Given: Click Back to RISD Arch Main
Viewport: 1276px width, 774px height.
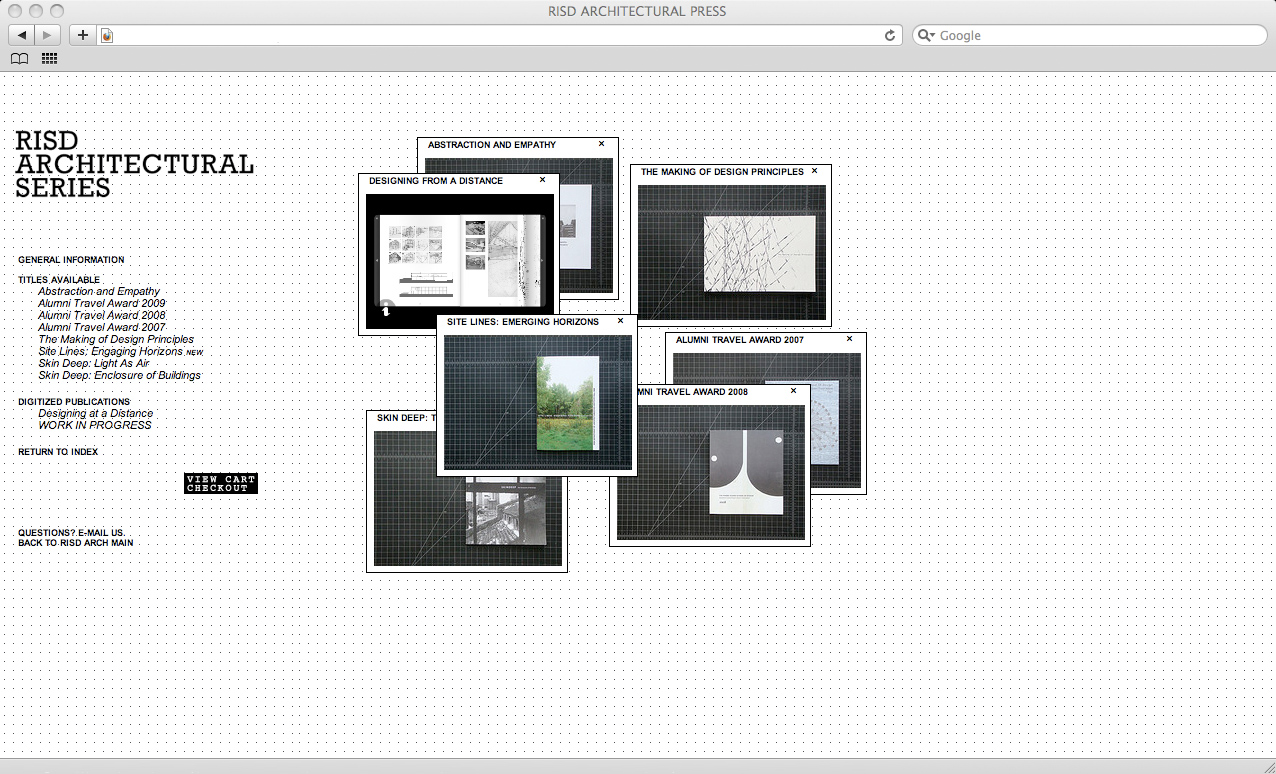Looking at the screenshot, I should pos(75,543).
